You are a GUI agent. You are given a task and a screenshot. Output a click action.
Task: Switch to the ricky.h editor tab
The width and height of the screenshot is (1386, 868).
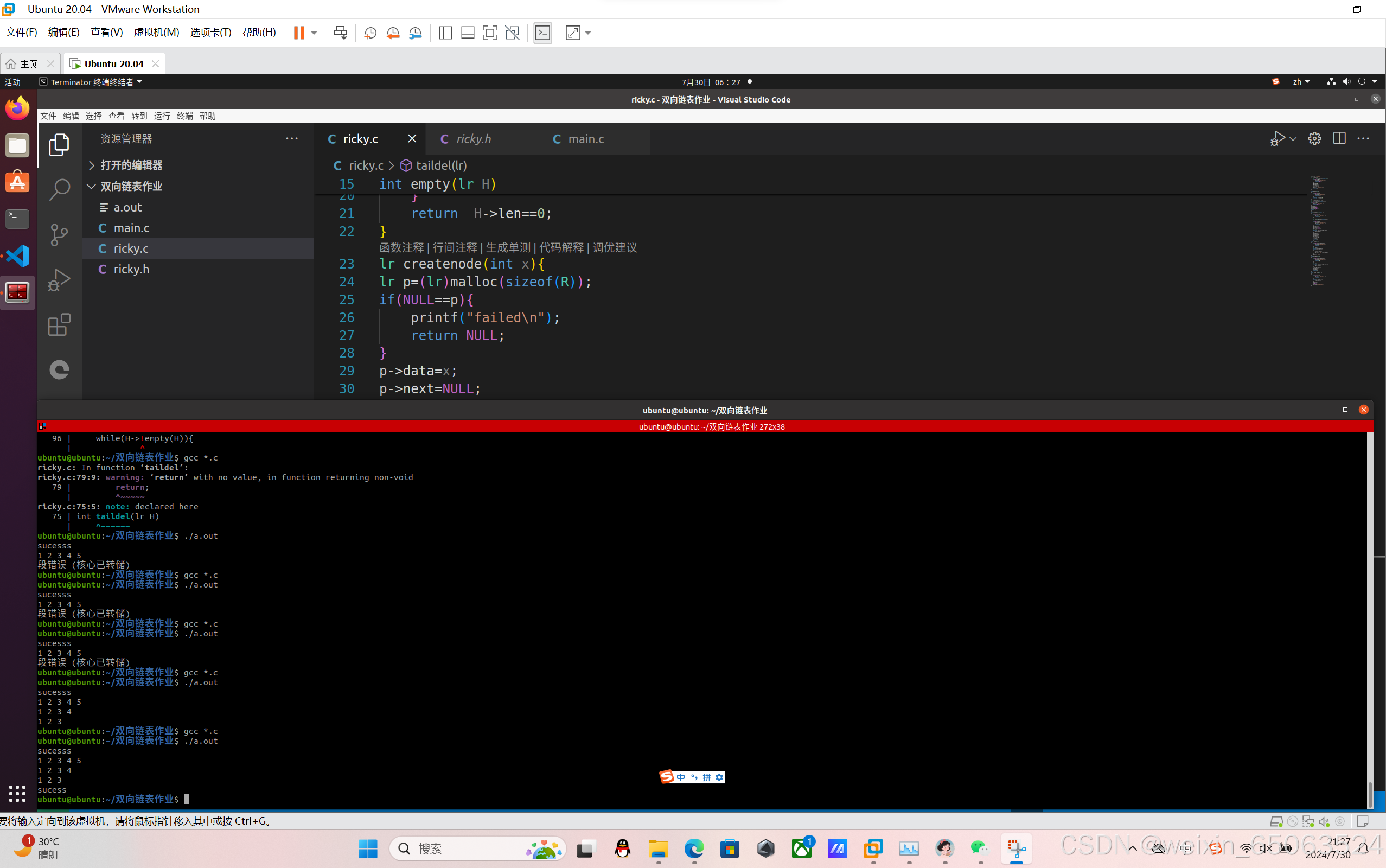474,139
